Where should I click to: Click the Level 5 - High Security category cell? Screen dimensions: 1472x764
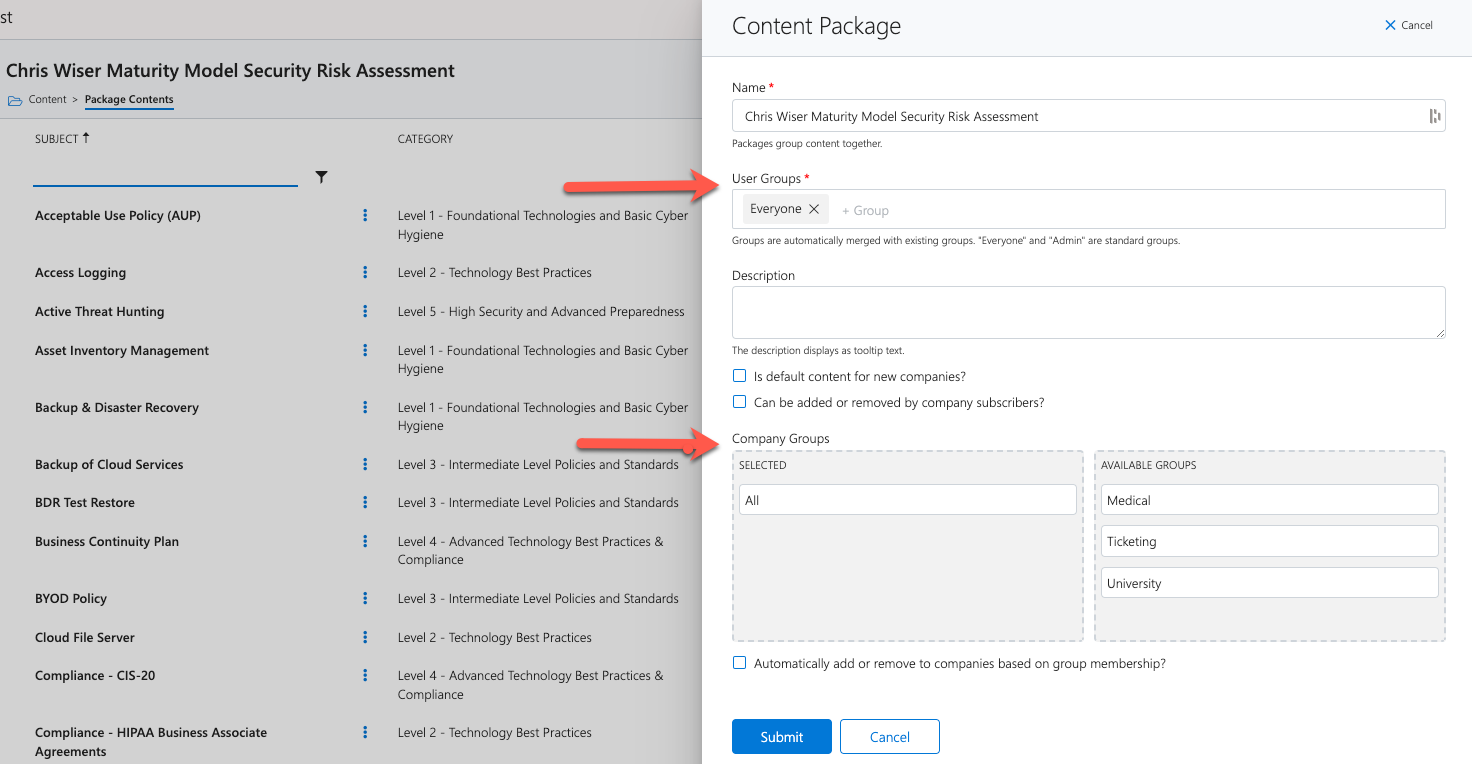click(541, 311)
